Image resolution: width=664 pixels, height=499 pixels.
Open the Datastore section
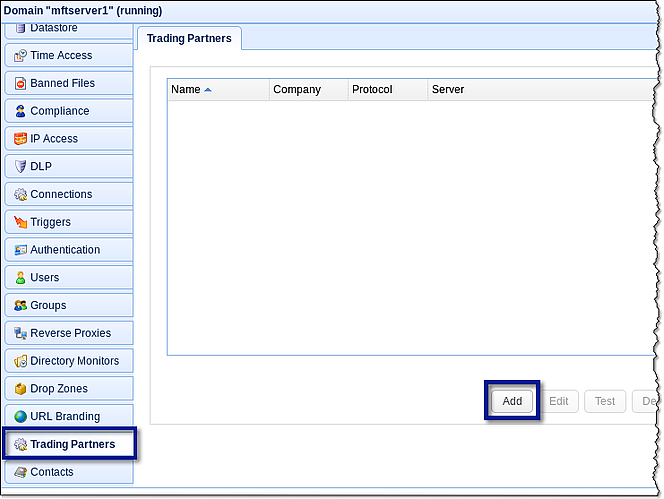click(x=69, y=30)
